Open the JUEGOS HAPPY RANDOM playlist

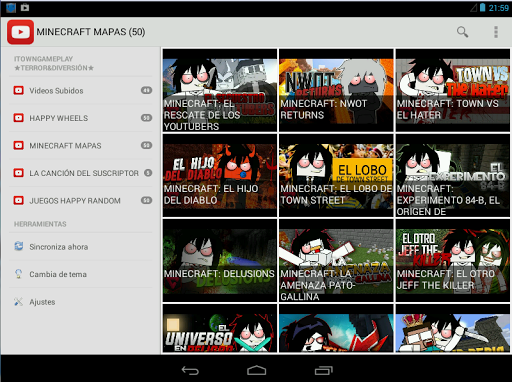(x=80, y=200)
